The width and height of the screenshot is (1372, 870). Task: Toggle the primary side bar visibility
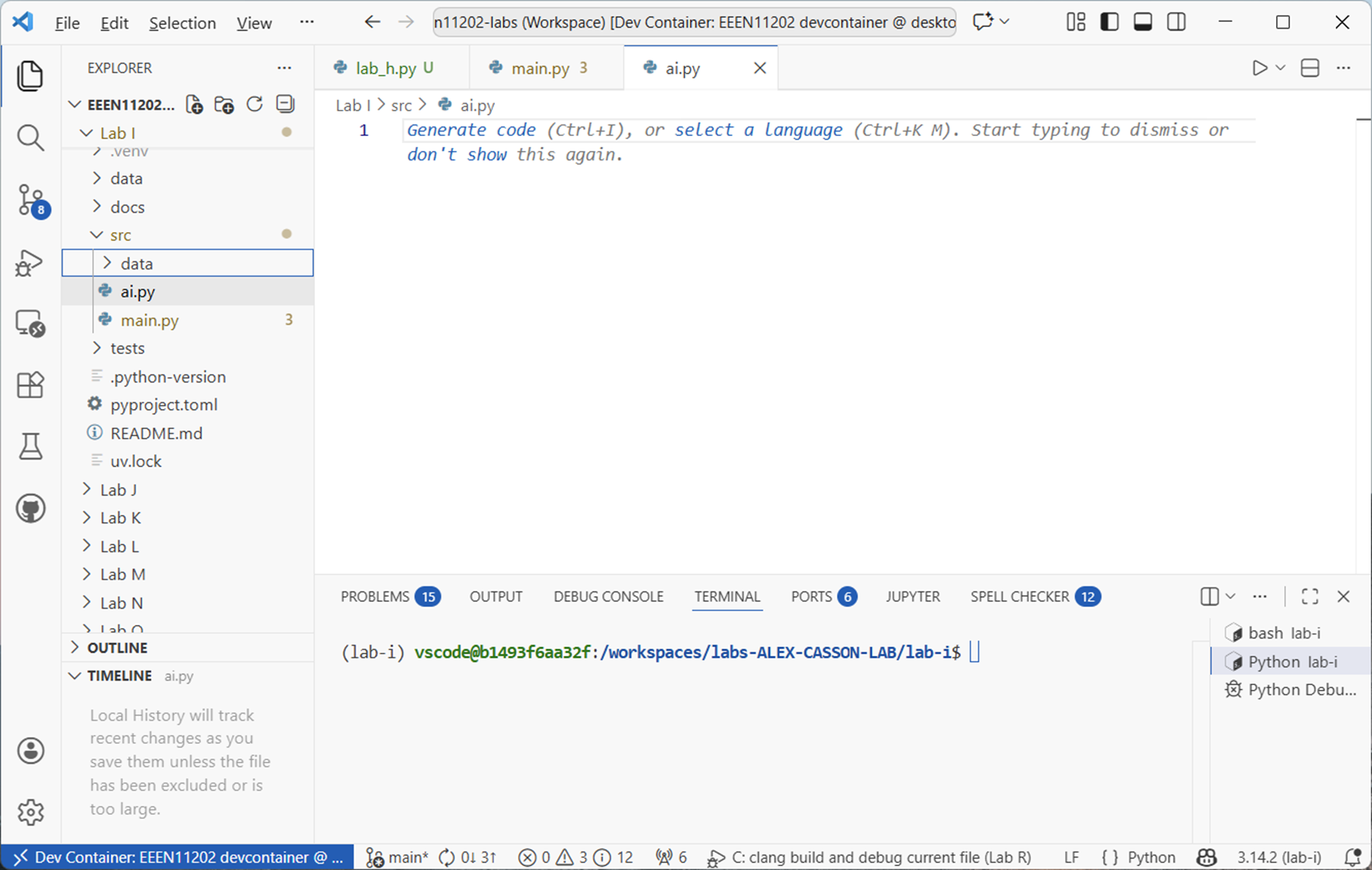[1109, 22]
